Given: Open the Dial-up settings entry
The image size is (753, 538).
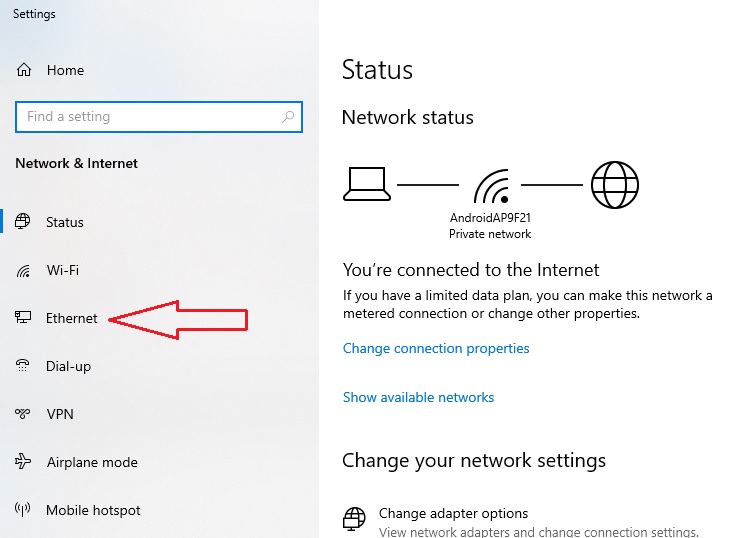Looking at the screenshot, I should 68,367.
